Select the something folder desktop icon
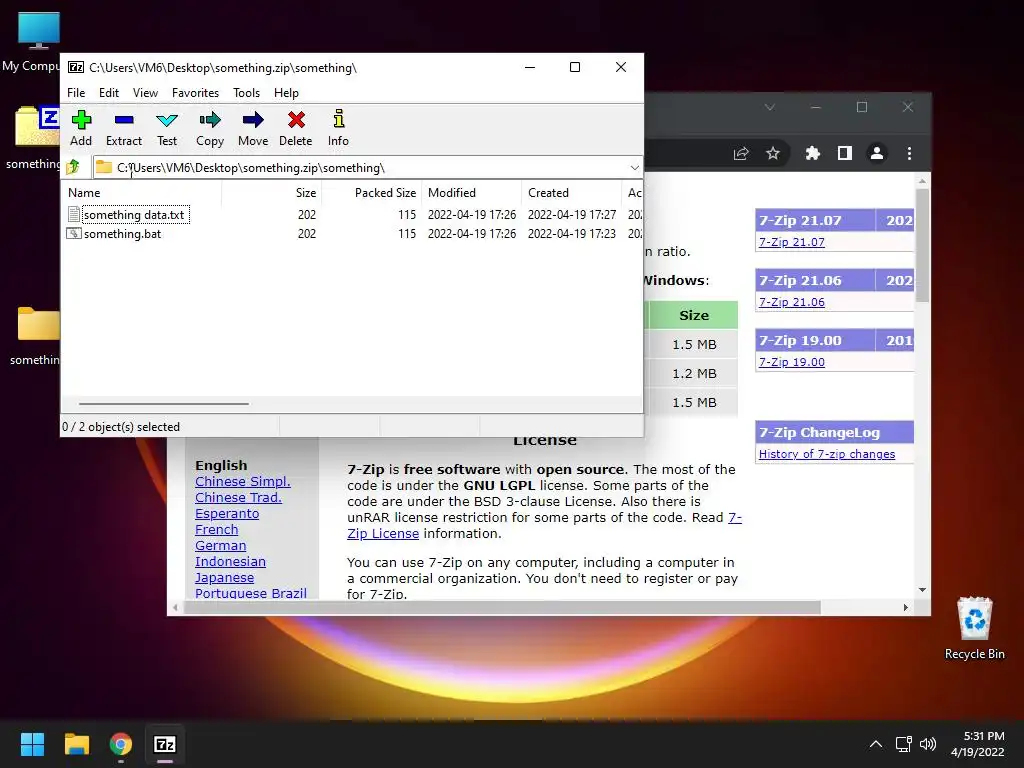The width and height of the screenshot is (1024, 768). coord(35,335)
